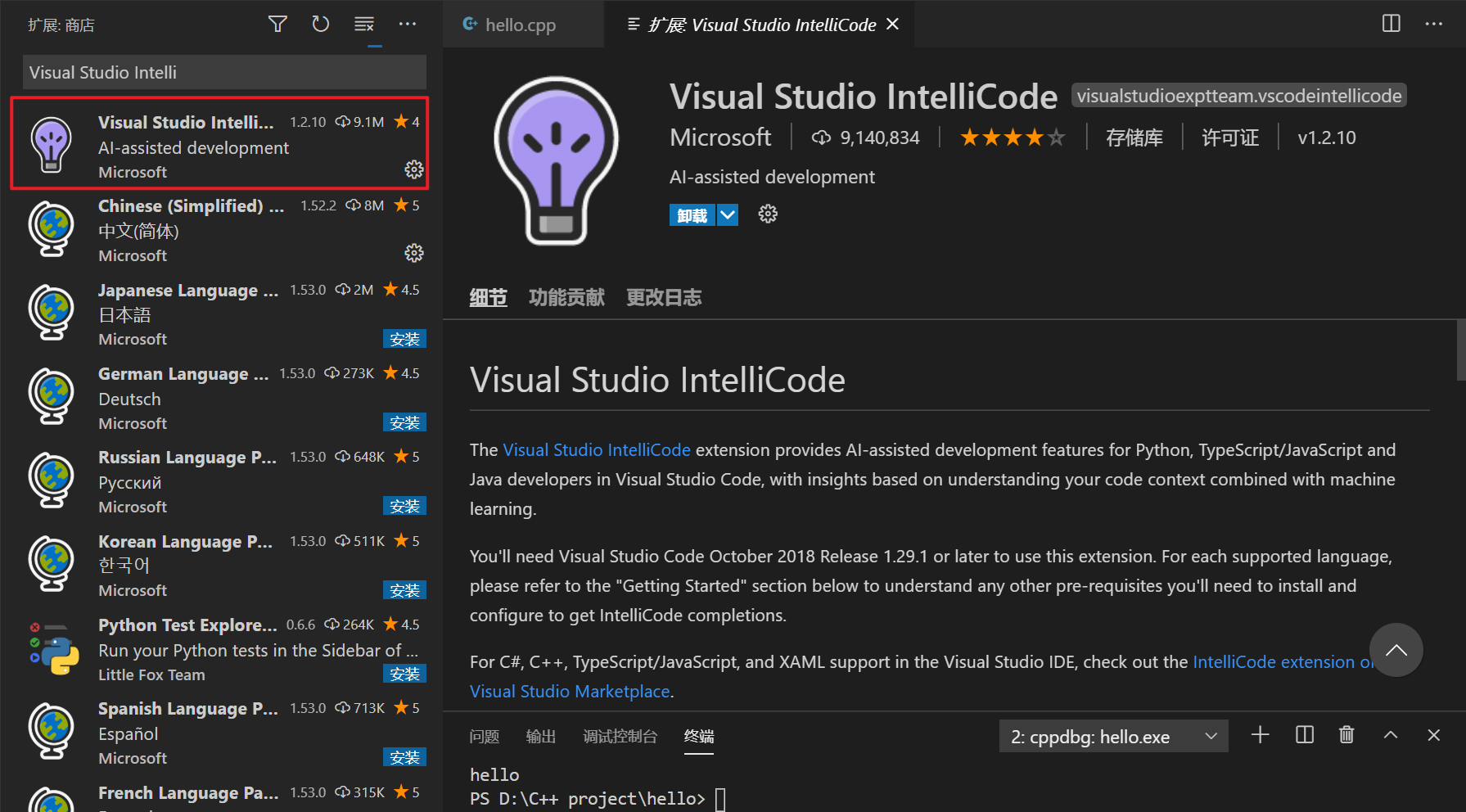The height and width of the screenshot is (812, 1466).
Task: Click the IntelliCode lightbulb icon in list
Action: point(52,145)
